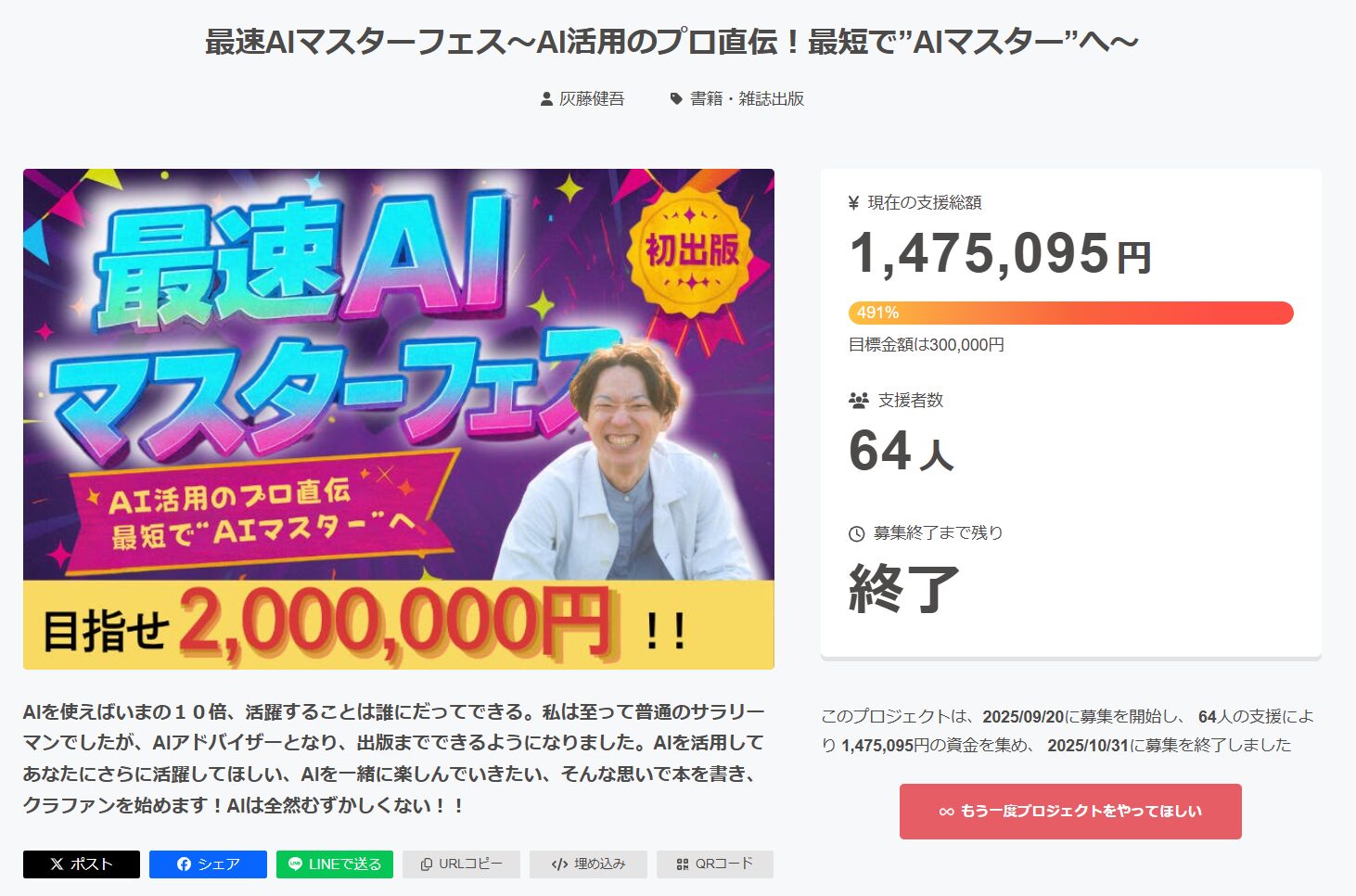1356x896 pixels.
Task: Show the QRコード for this project
Action: tap(714, 864)
